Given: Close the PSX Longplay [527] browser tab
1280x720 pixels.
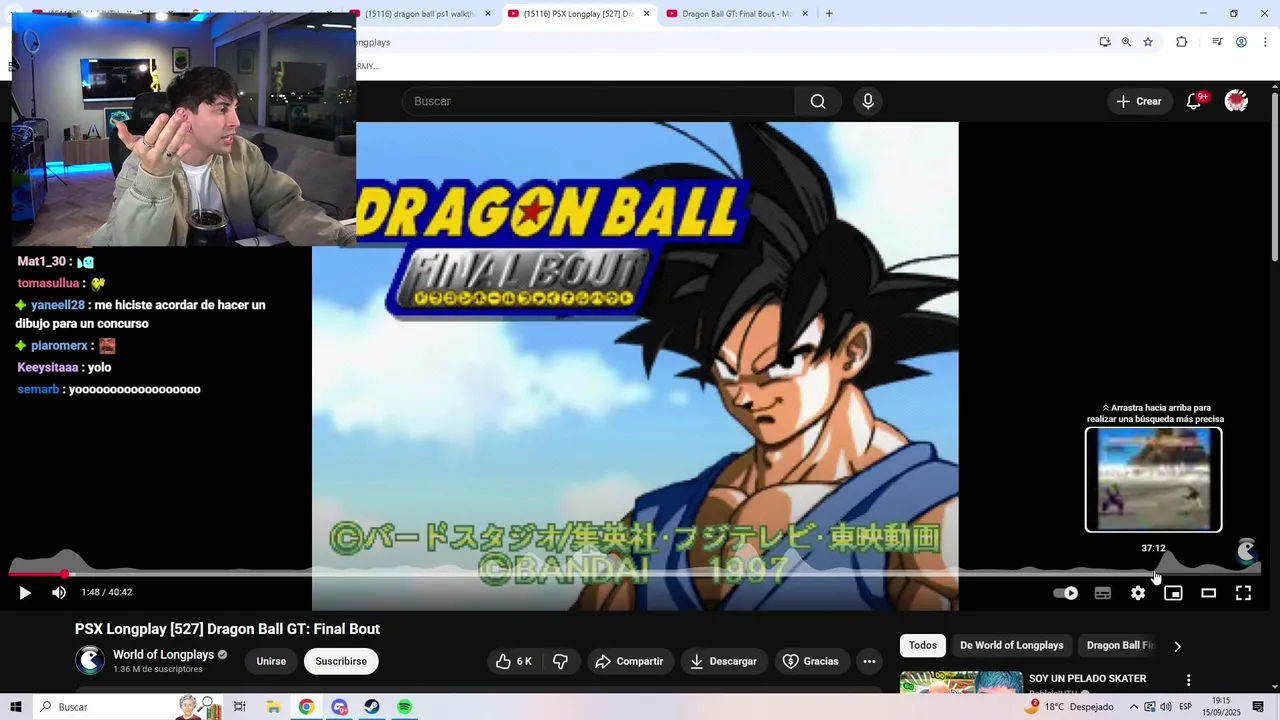Looking at the screenshot, I should click(646, 14).
